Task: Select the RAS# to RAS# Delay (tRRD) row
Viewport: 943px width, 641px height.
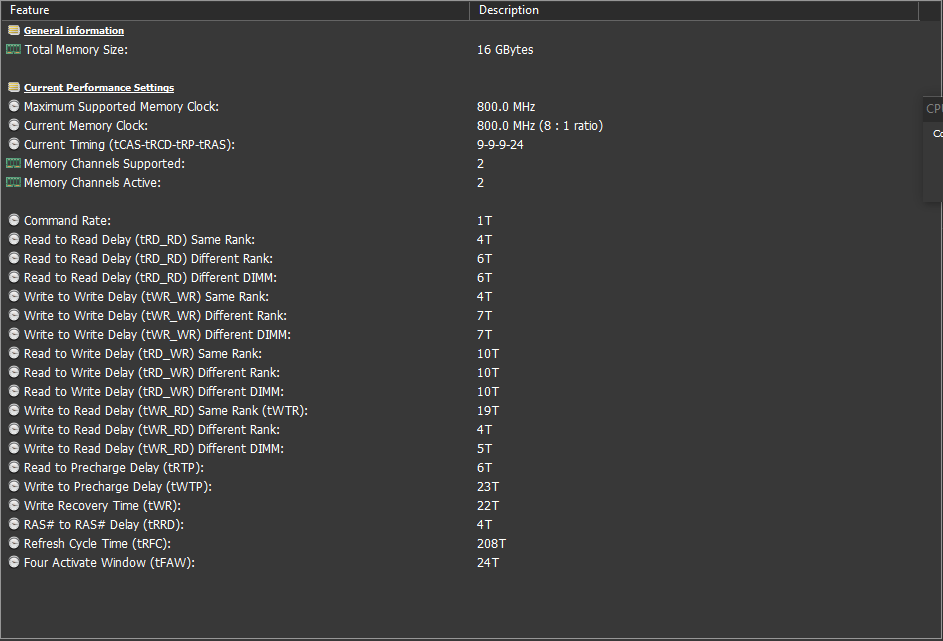Action: click(x=104, y=525)
